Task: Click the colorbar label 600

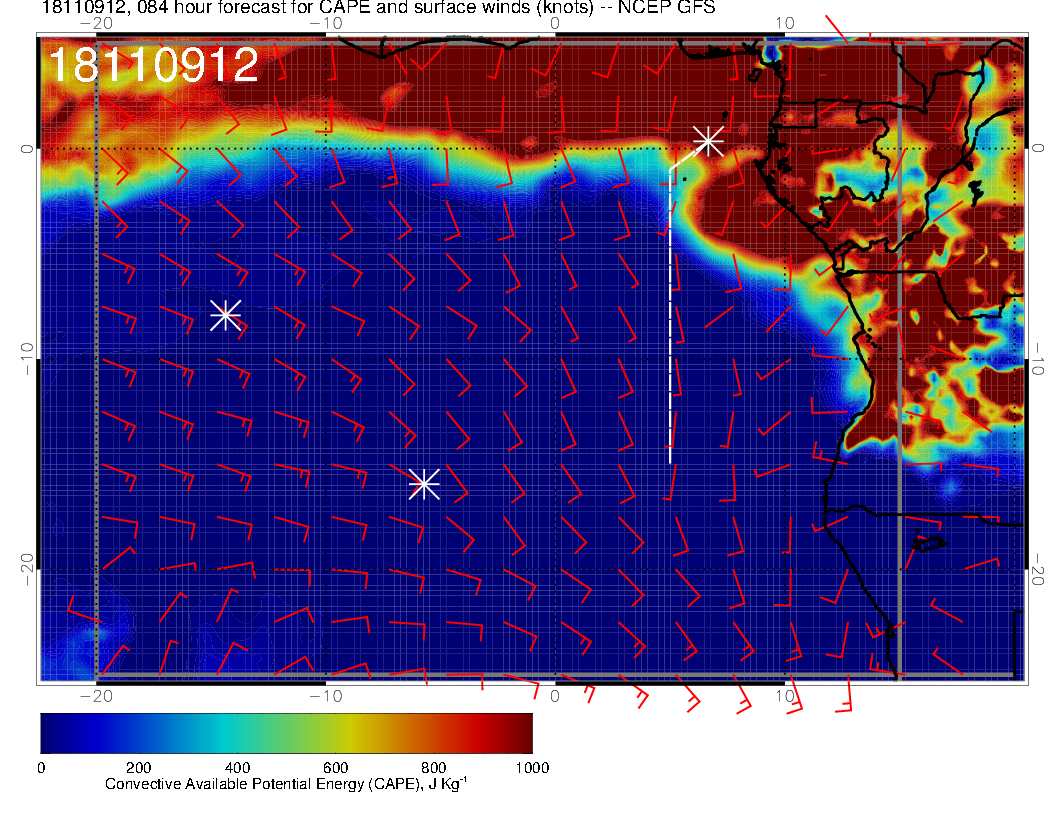Action: [335, 768]
